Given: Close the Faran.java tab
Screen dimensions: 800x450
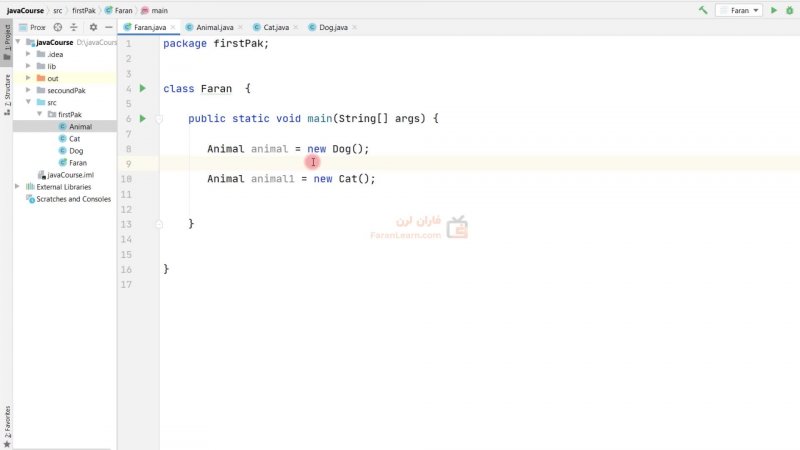Looking at the screenshot, I should click(173, 27).
